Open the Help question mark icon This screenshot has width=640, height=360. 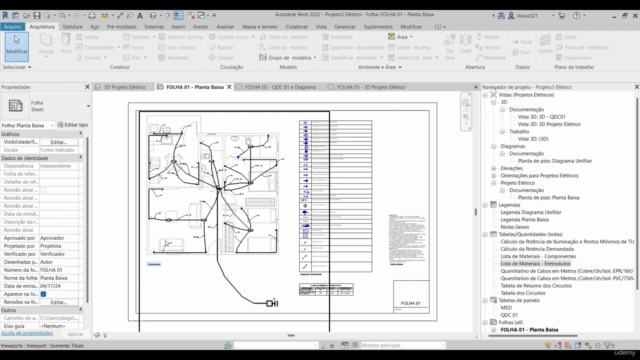click(x=576, y=16)
